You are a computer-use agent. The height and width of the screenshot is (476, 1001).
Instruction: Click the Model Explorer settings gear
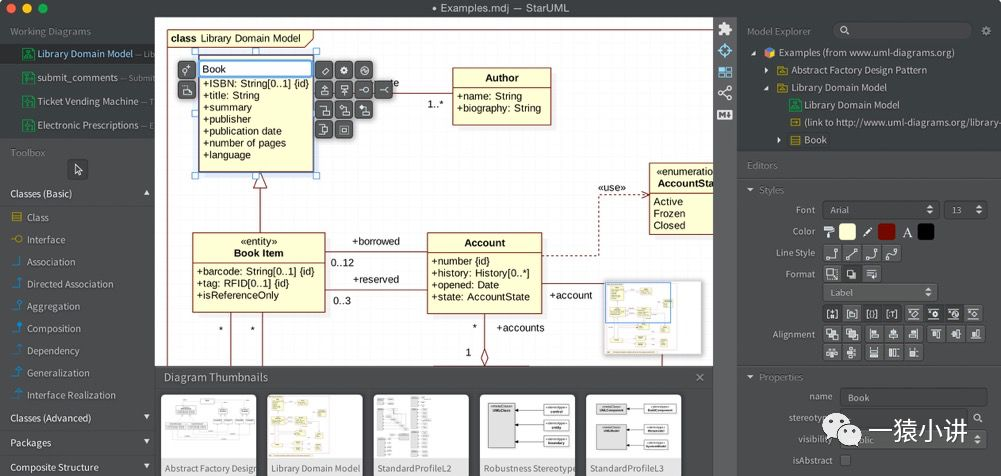click(986, 31)
